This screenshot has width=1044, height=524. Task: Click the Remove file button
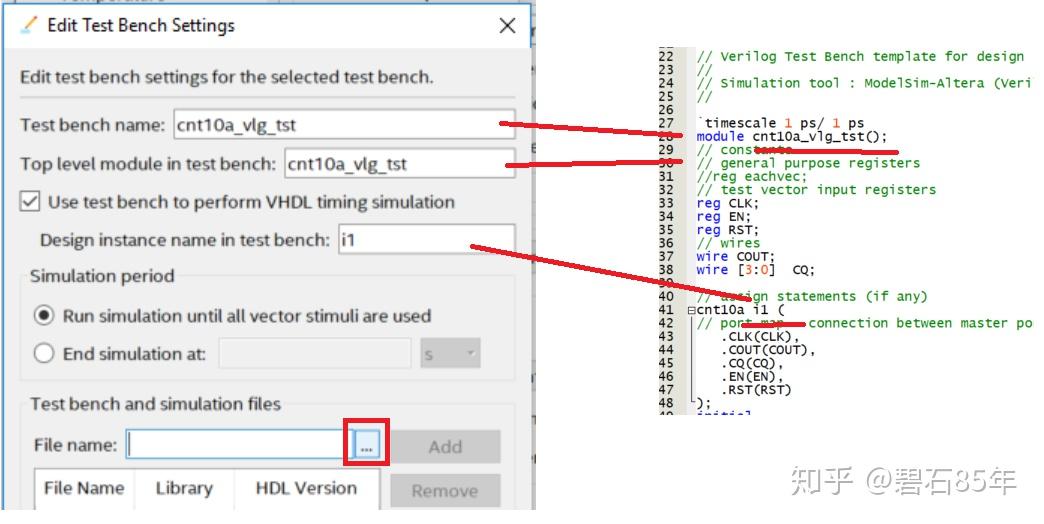click(x=445, y=491)
